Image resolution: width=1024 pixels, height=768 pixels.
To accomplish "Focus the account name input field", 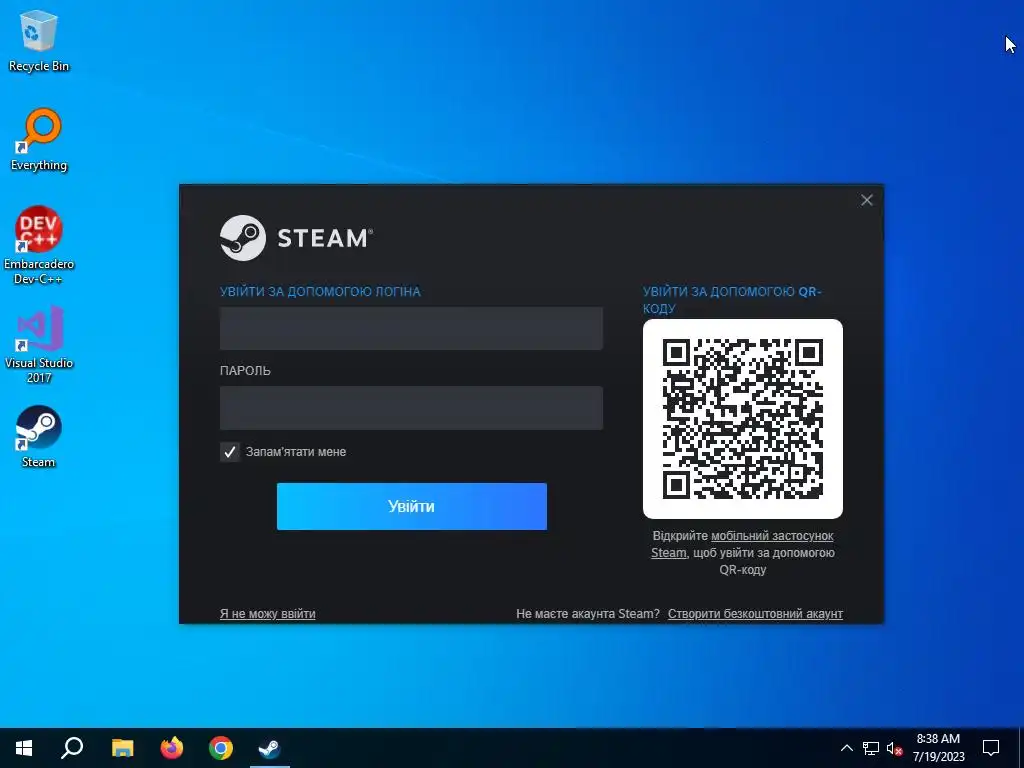I will coord(411,328).
